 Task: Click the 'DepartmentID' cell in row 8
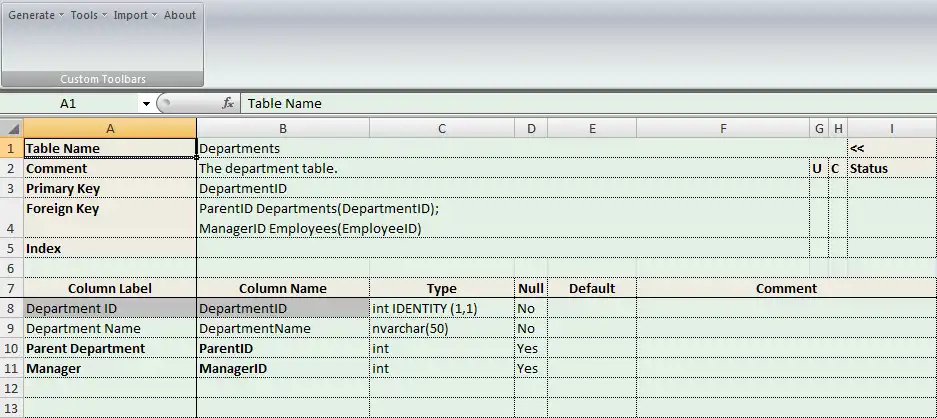pos(283,309)
